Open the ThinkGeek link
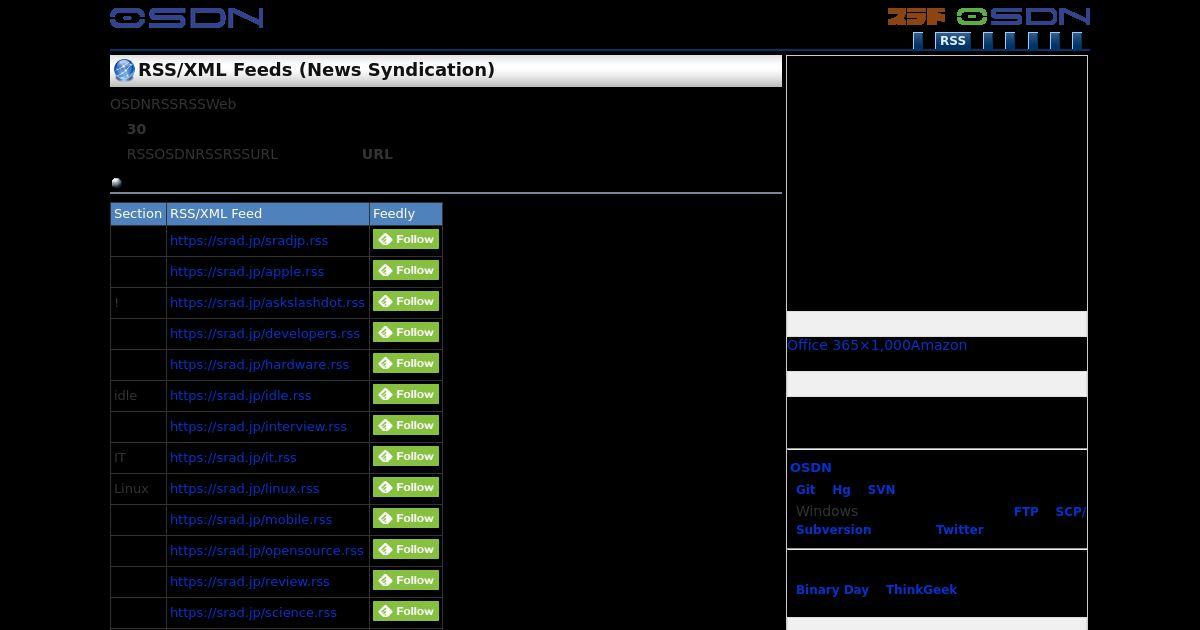1200x630 pixels. (921, 589)
